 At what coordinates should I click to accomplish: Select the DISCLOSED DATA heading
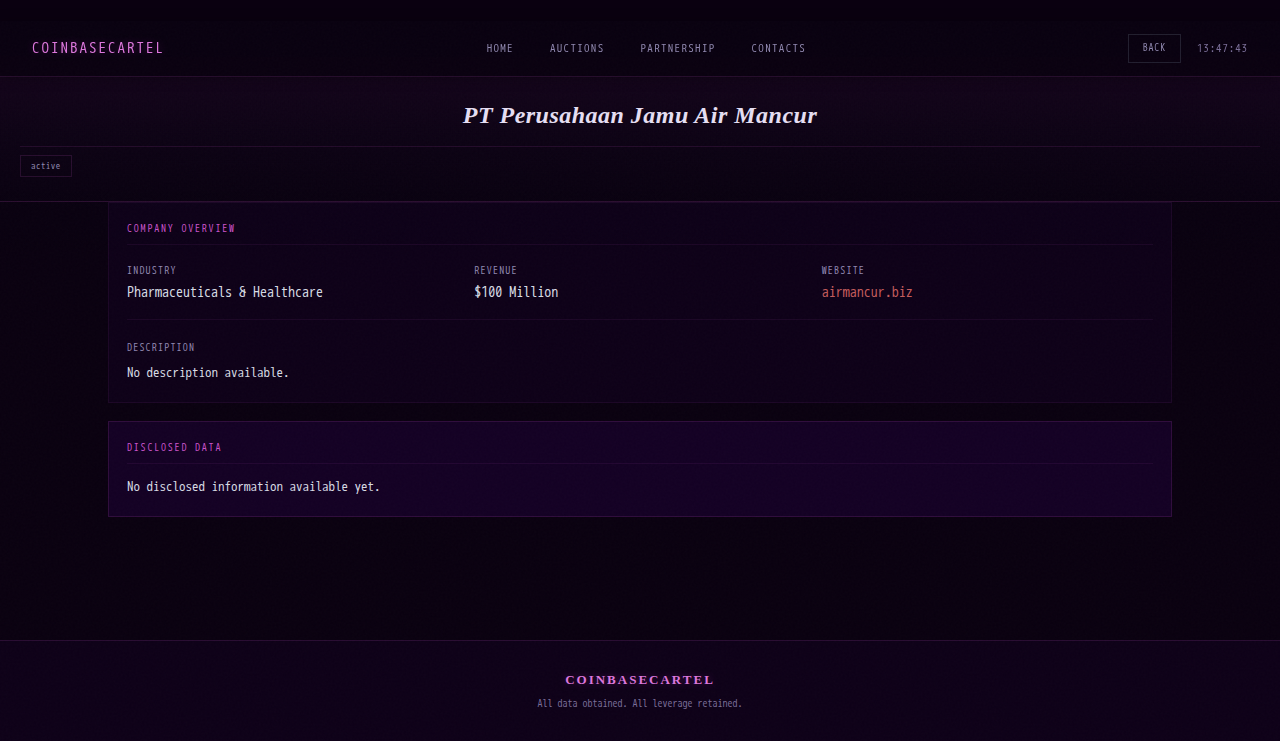(x=174, y=447)
